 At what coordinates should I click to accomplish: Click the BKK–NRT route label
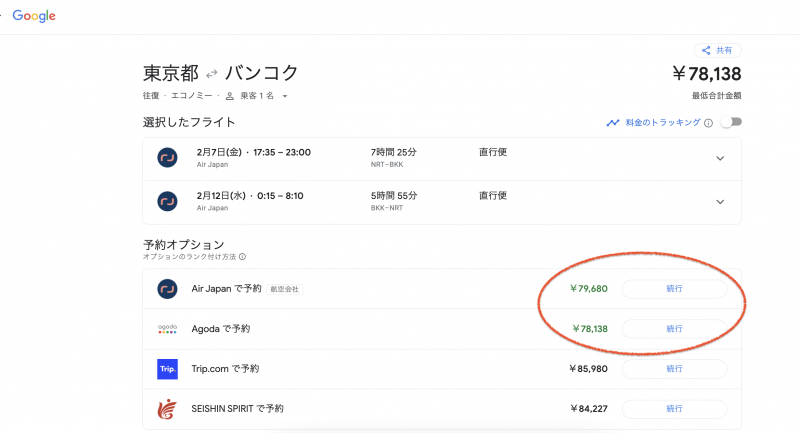387,208
